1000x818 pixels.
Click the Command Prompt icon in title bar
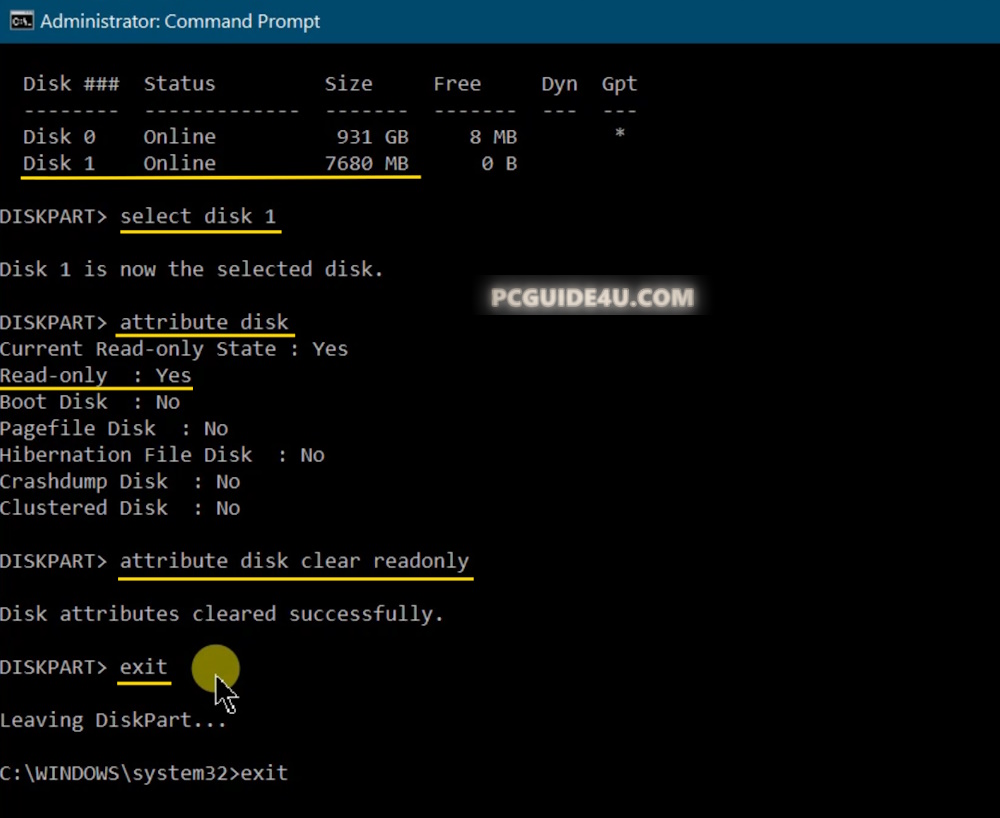click(x=21, y=22)
